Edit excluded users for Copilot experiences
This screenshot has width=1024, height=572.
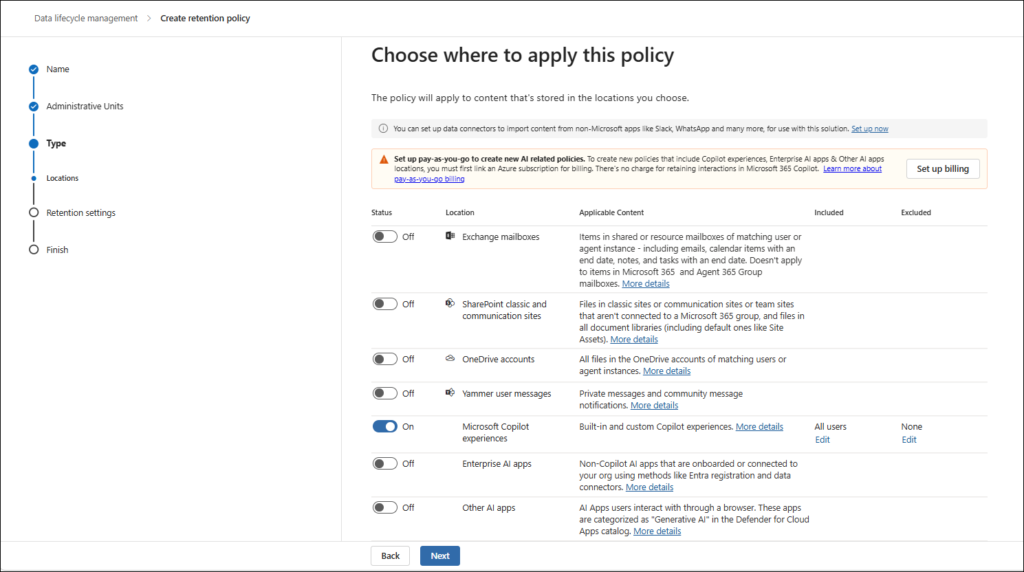(908, 440)
